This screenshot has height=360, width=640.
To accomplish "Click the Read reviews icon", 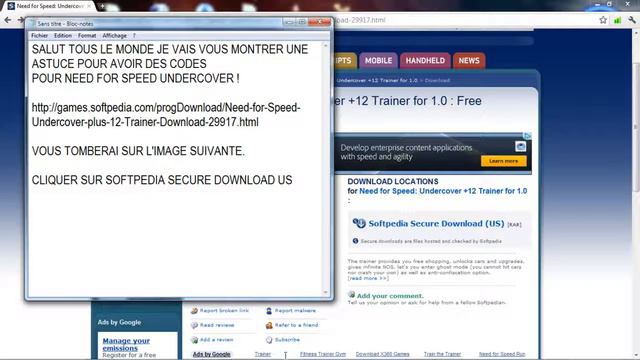I will coord(194,325).
